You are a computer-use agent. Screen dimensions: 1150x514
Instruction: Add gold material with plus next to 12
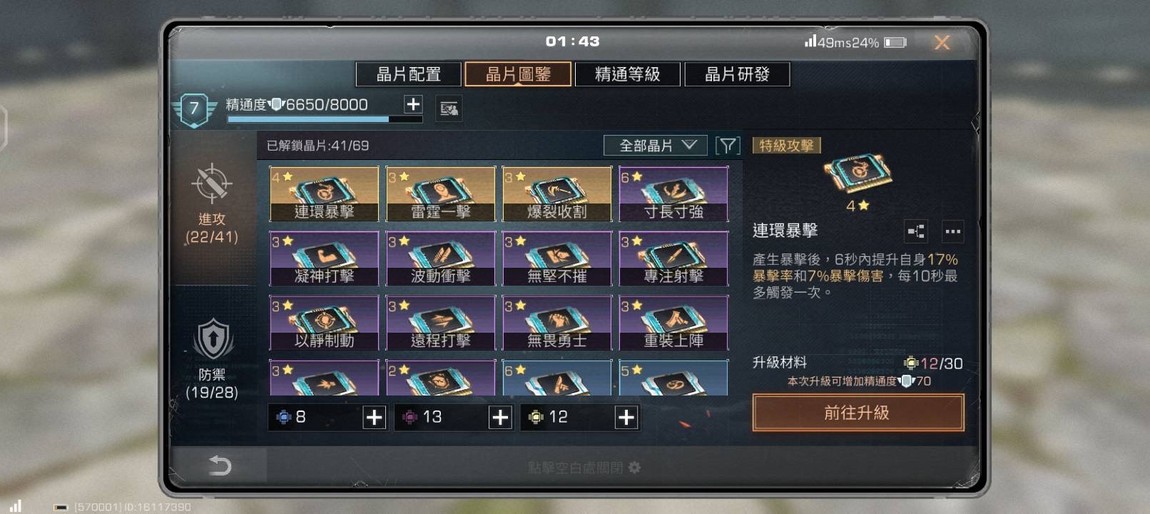(626, 417)
